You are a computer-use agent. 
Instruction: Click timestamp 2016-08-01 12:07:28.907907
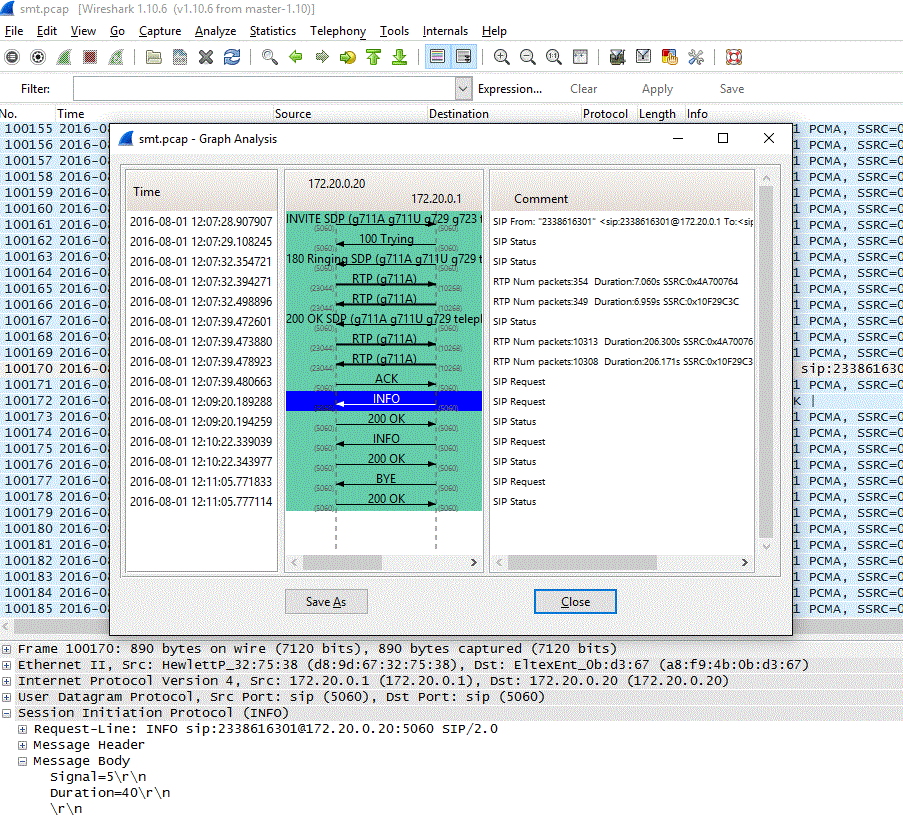click(201, 222)
